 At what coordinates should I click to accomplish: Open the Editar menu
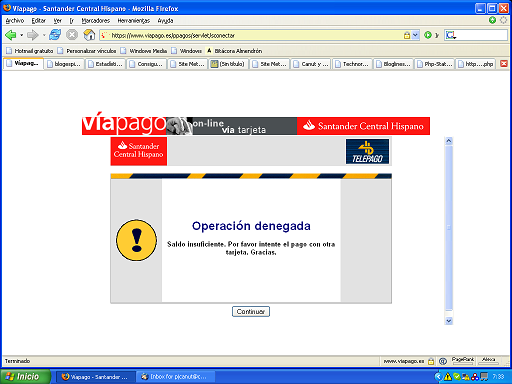click(x=38, y=21)
